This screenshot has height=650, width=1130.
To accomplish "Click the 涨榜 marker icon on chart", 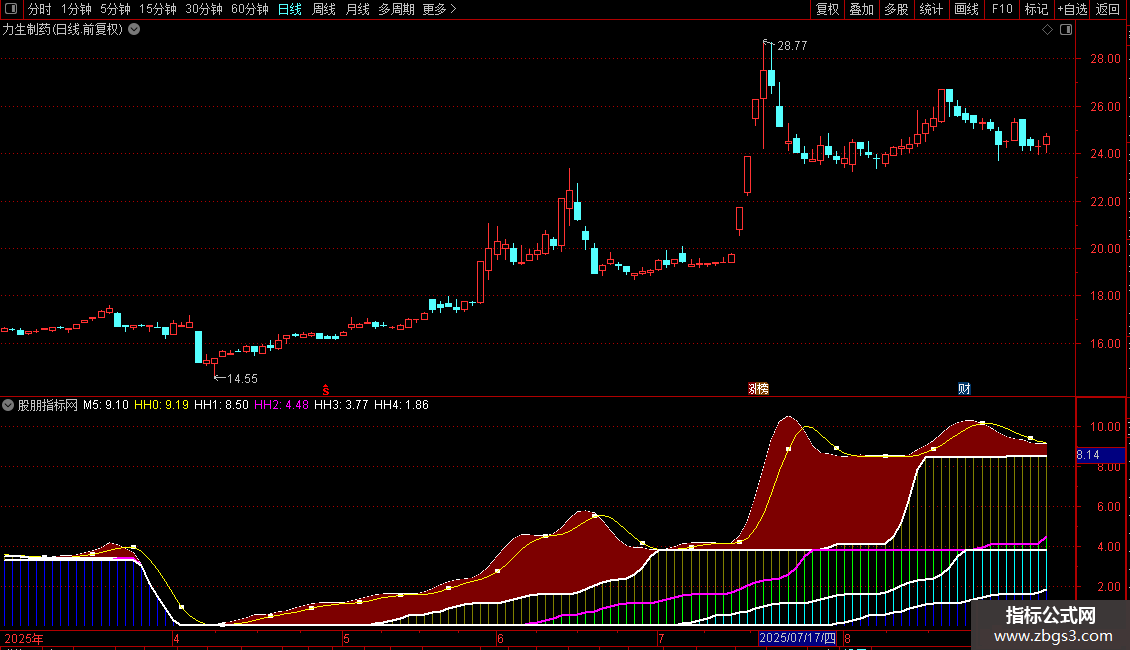I will (758, 388).
